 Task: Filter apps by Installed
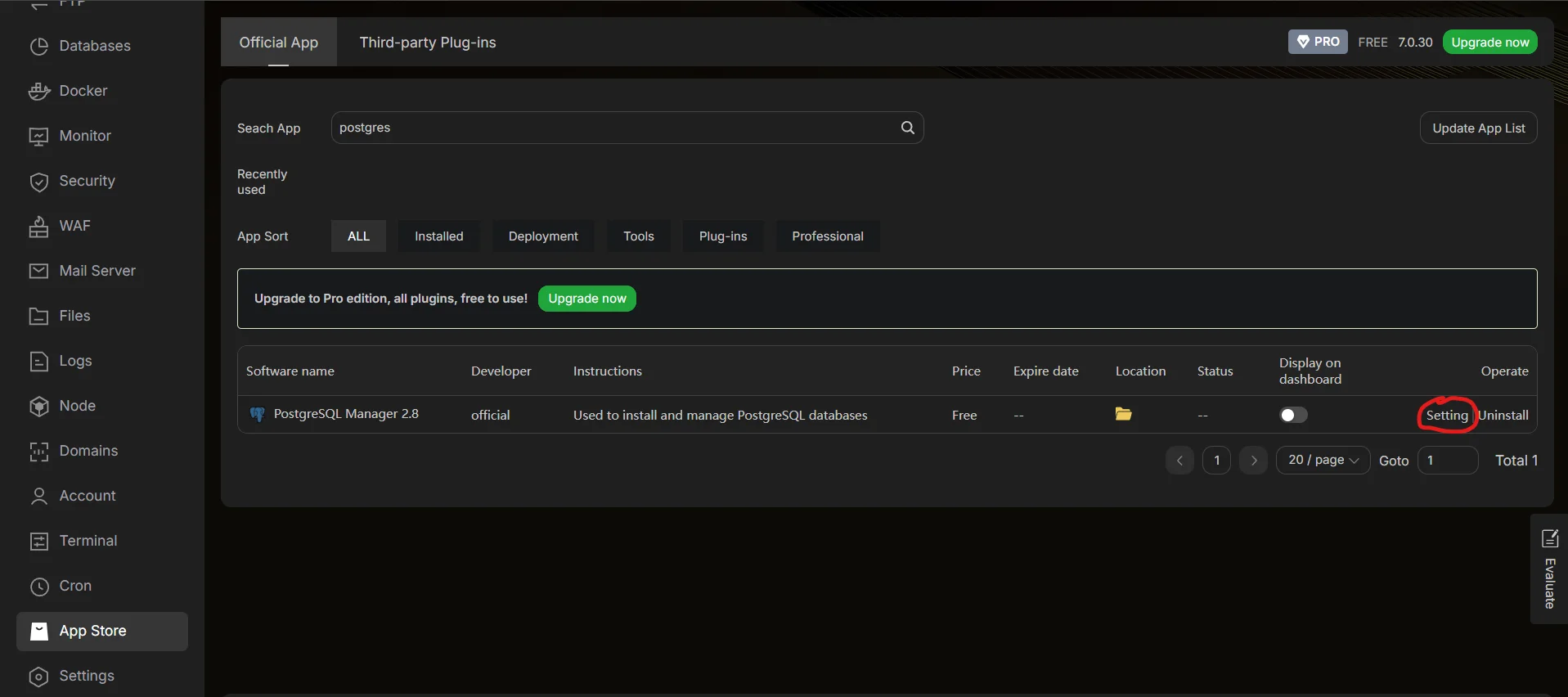tap(438, 236)
